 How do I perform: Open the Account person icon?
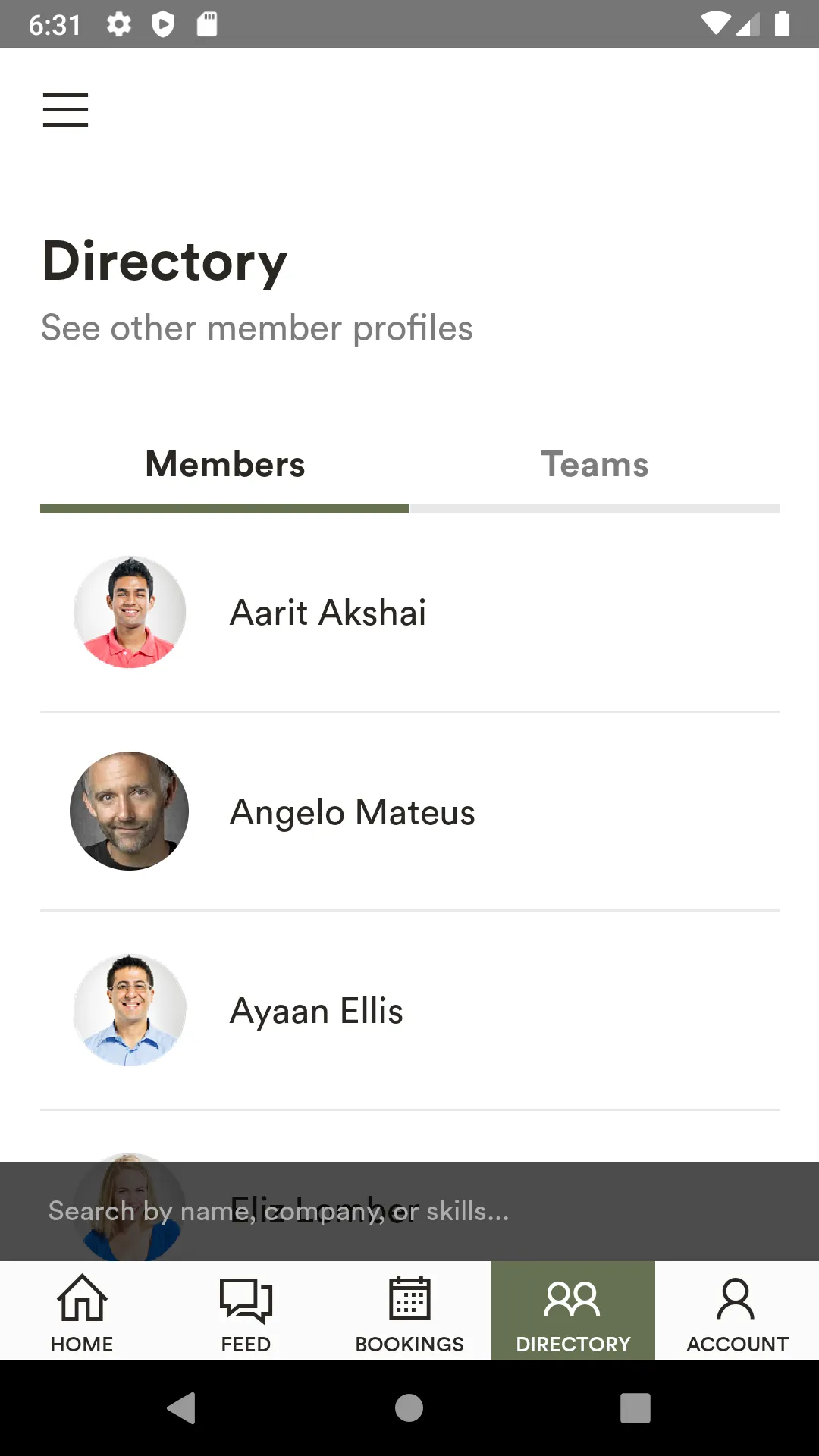[736, 1298]
